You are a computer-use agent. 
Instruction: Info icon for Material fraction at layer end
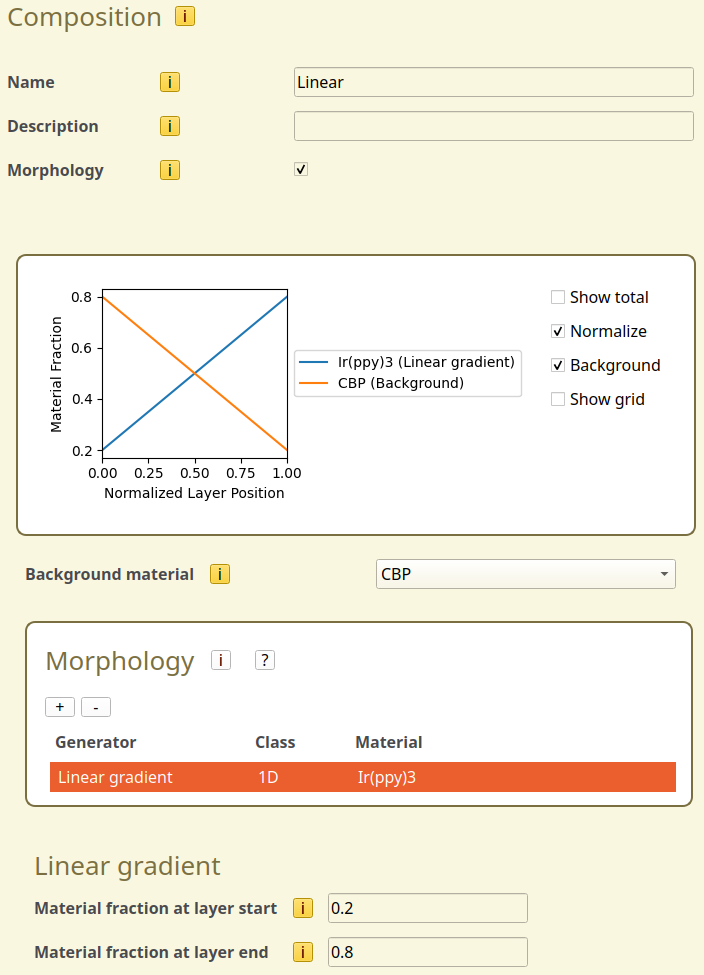(303, 952)
